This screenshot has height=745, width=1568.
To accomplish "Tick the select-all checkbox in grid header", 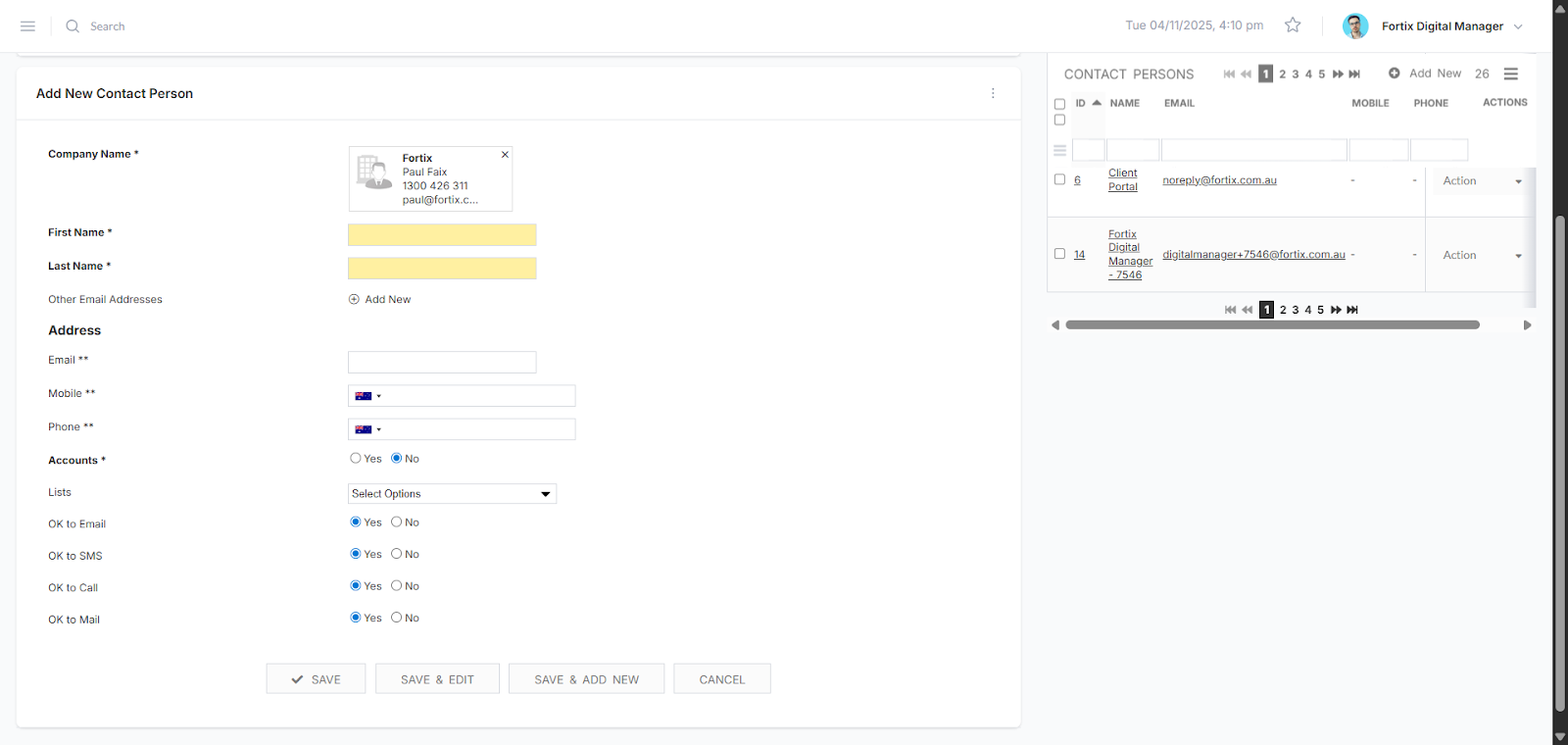I will coord(1059,104).
